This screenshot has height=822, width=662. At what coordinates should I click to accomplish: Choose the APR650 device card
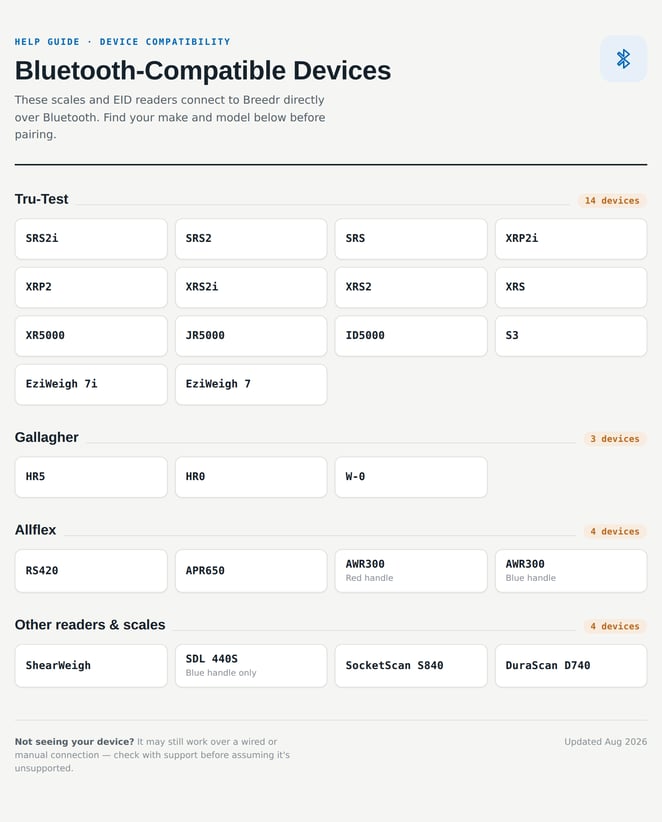click(x=251, y=571)
